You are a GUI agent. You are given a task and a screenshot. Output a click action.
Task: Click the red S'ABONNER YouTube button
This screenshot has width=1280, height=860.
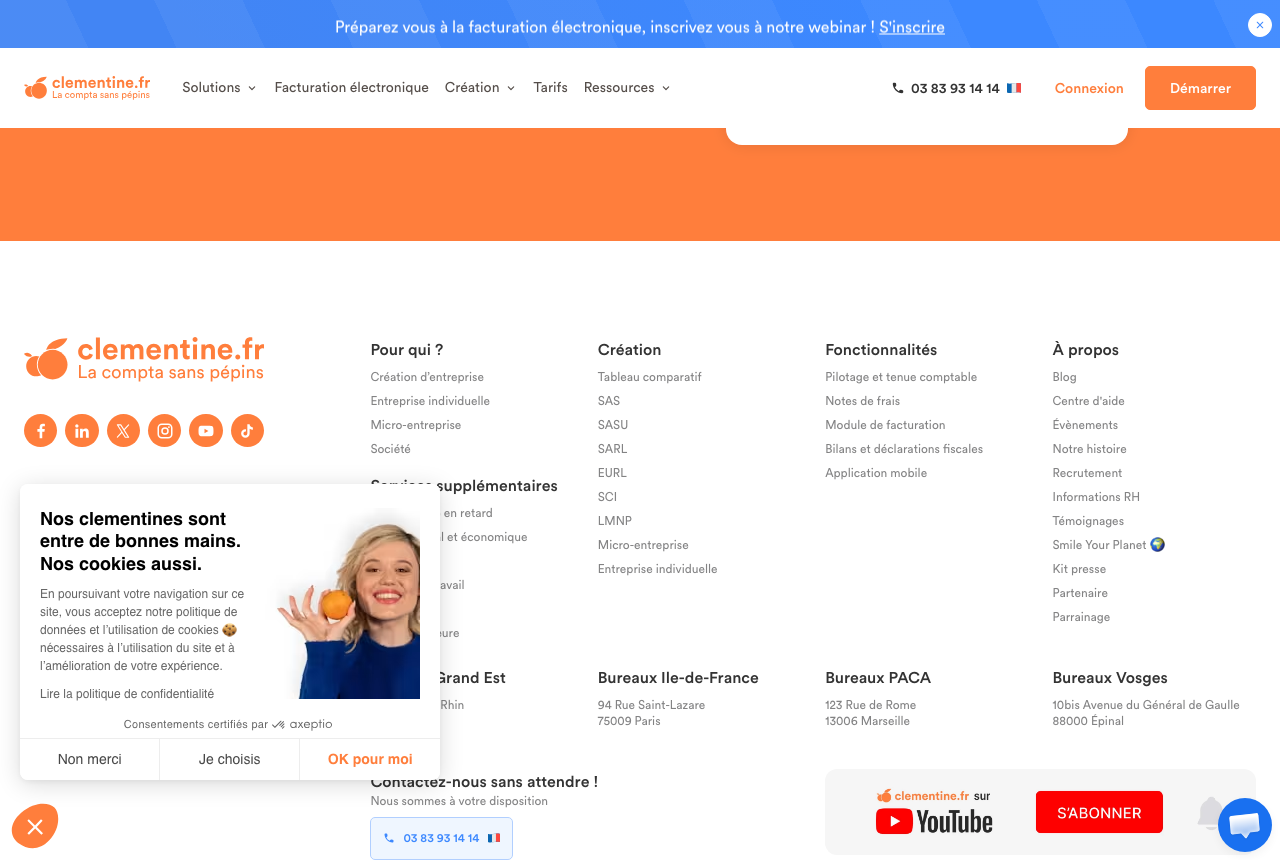[1099, 812]
